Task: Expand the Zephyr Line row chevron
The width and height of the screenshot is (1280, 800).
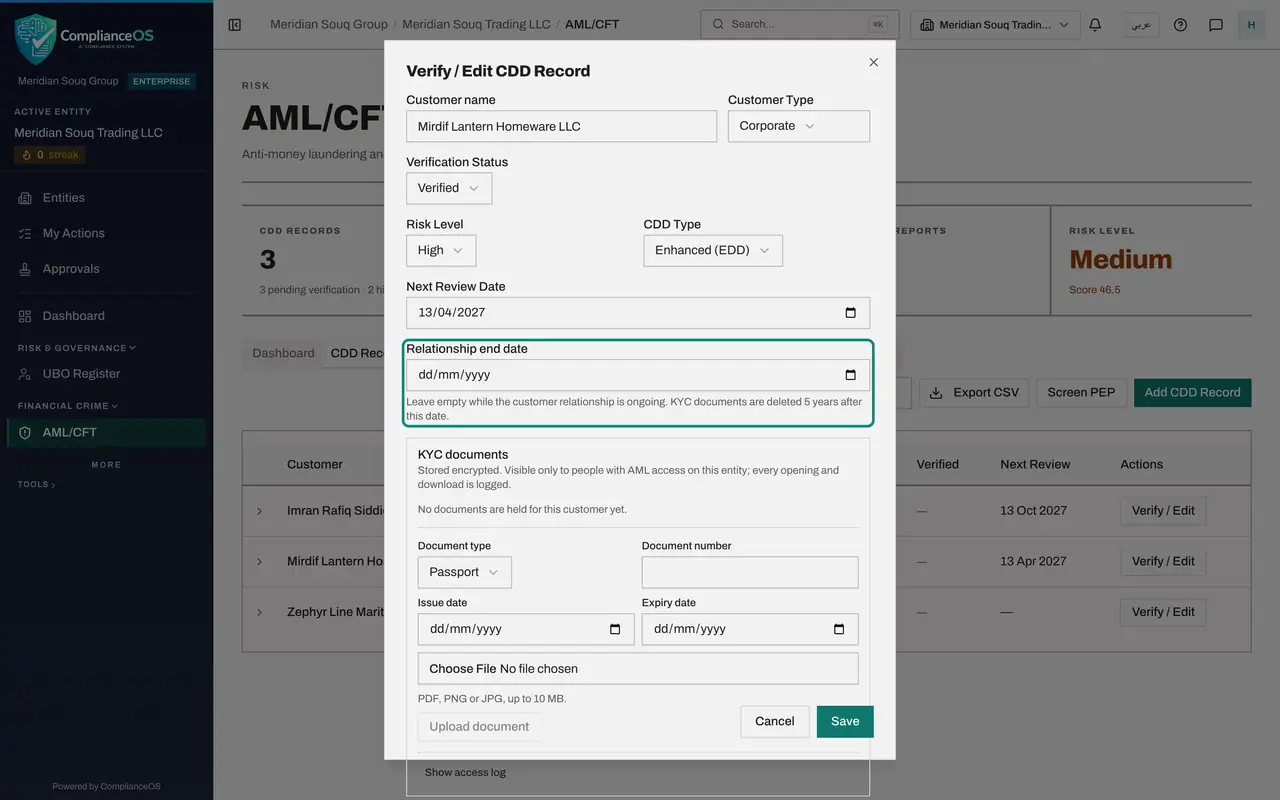Action: (x=259, y=612)
